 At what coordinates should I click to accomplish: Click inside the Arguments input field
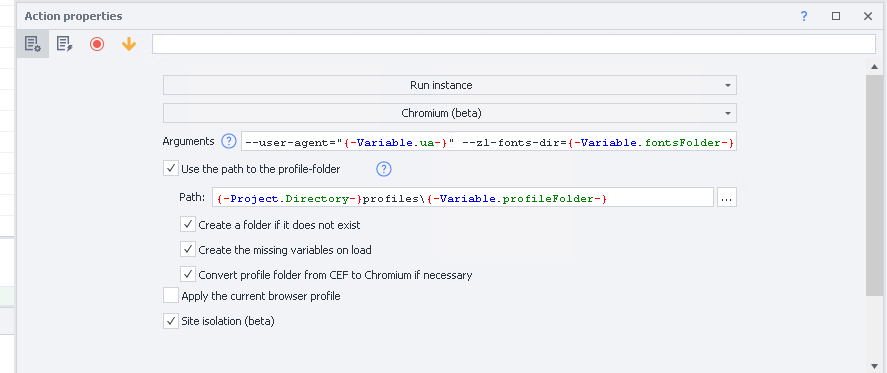489,142
